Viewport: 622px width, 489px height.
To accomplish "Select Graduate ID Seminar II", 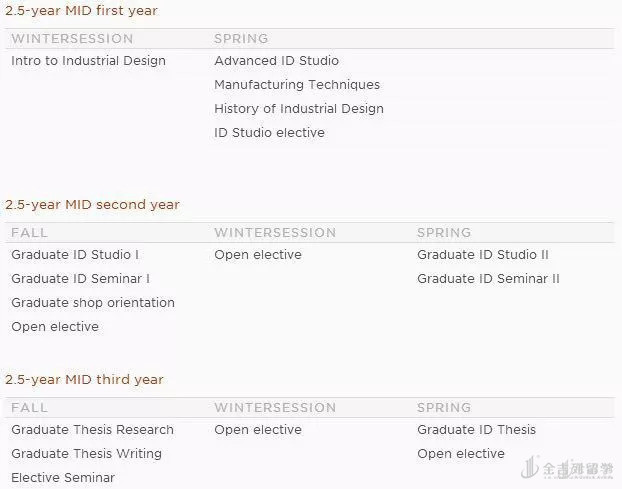I will [x=488, y=279].
